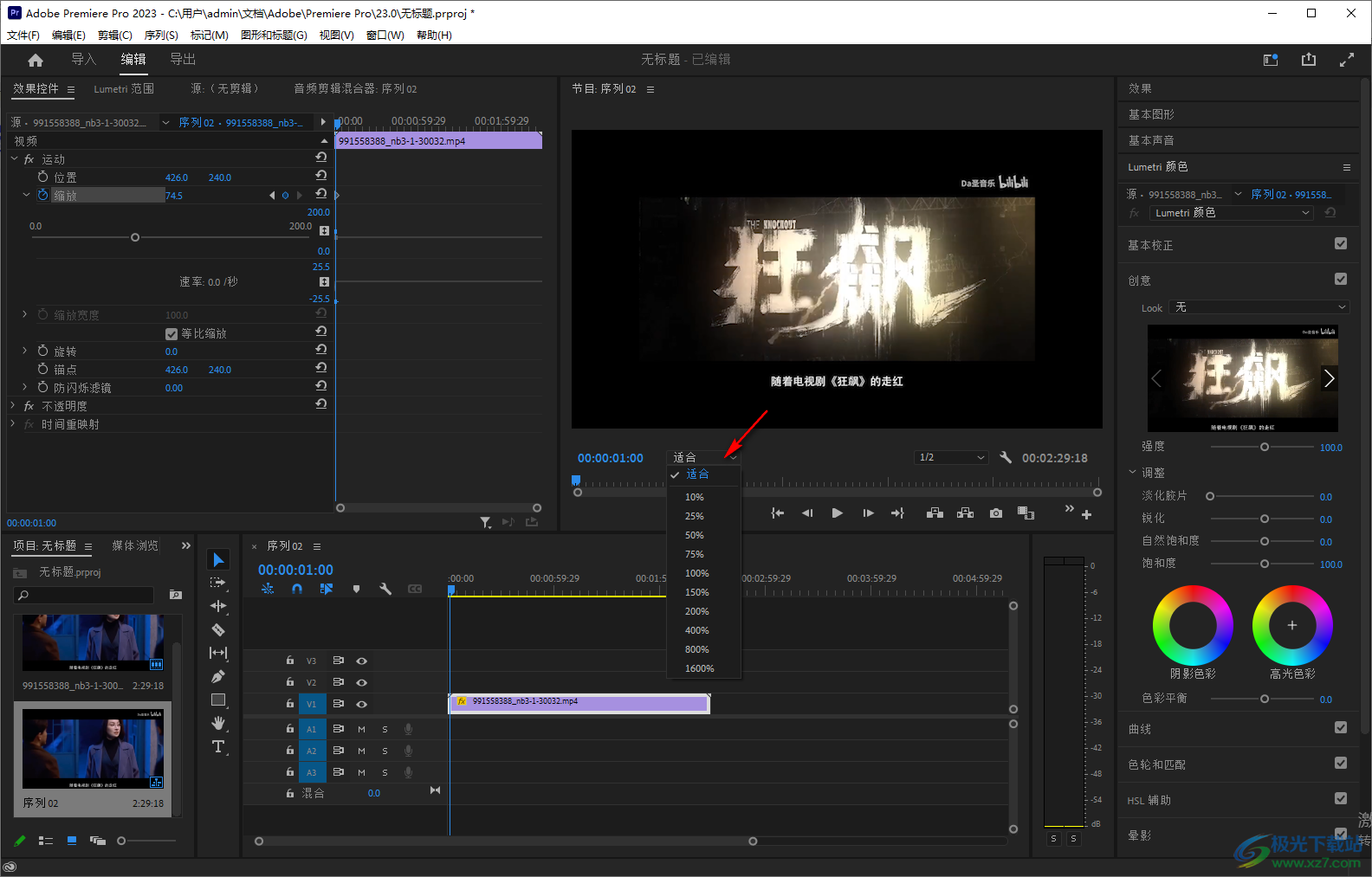Toggle Color Wheels & Match checkbox
The height and width of the screenshot is (877, 1372).
[1341, 763]
